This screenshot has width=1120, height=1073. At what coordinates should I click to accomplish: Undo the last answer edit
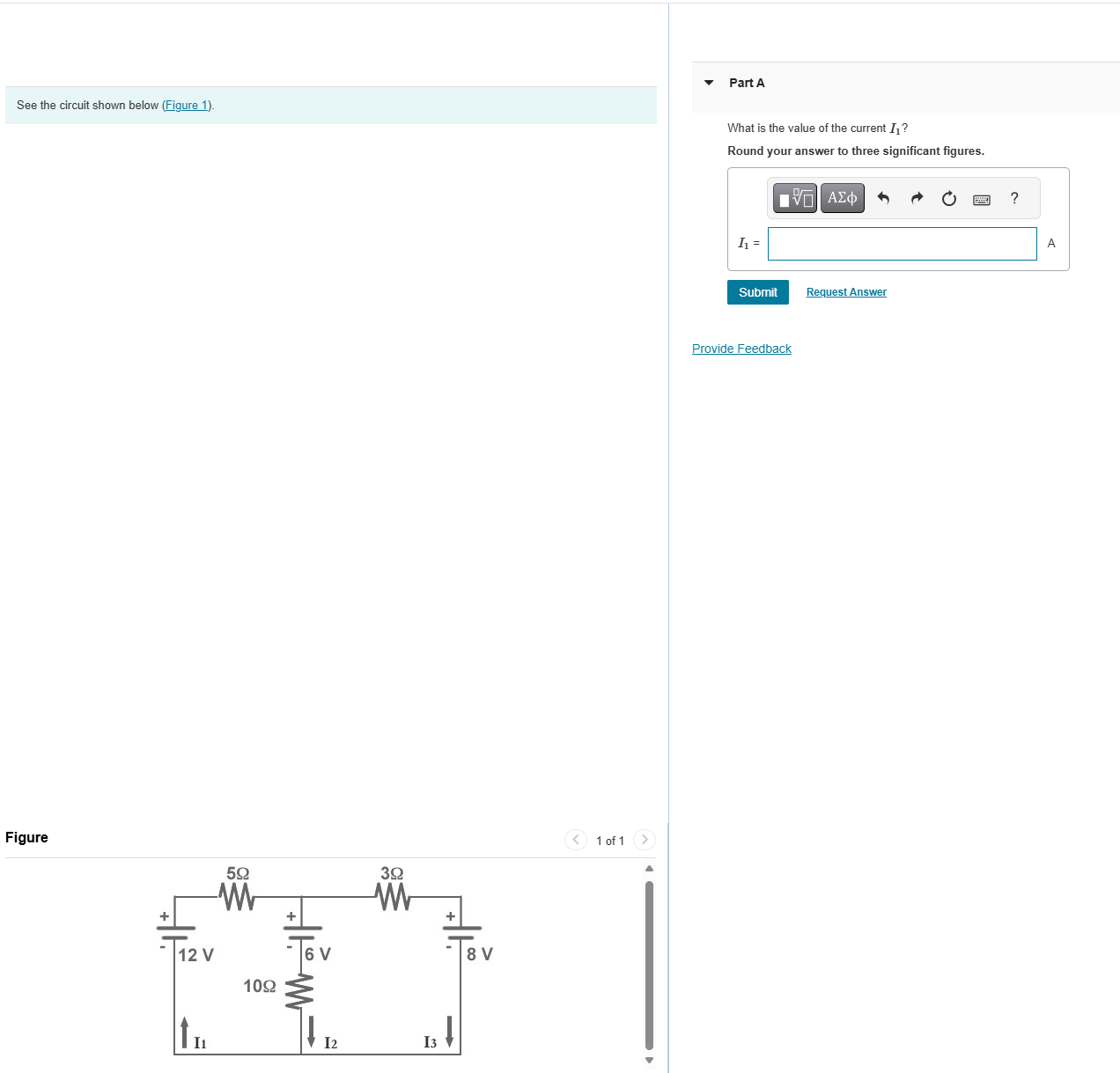point(883,198)
